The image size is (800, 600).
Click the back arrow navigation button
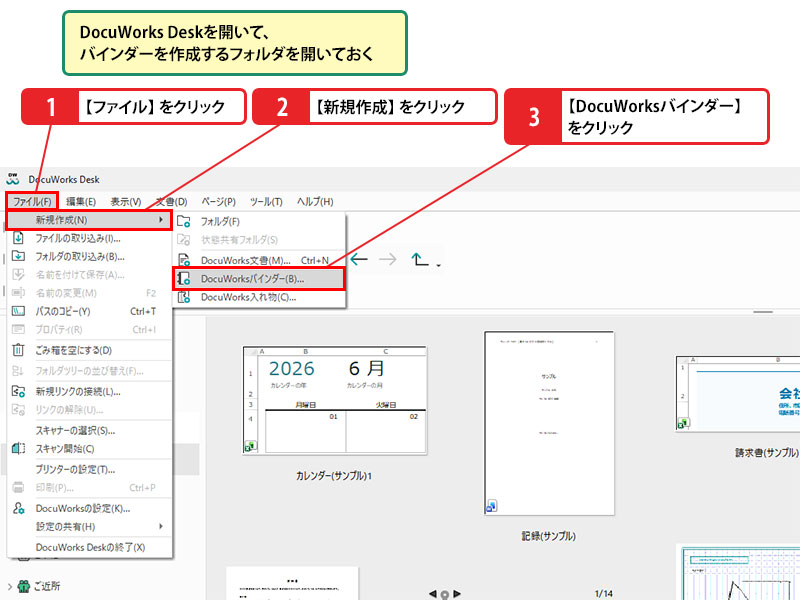[x=359, y=259]
